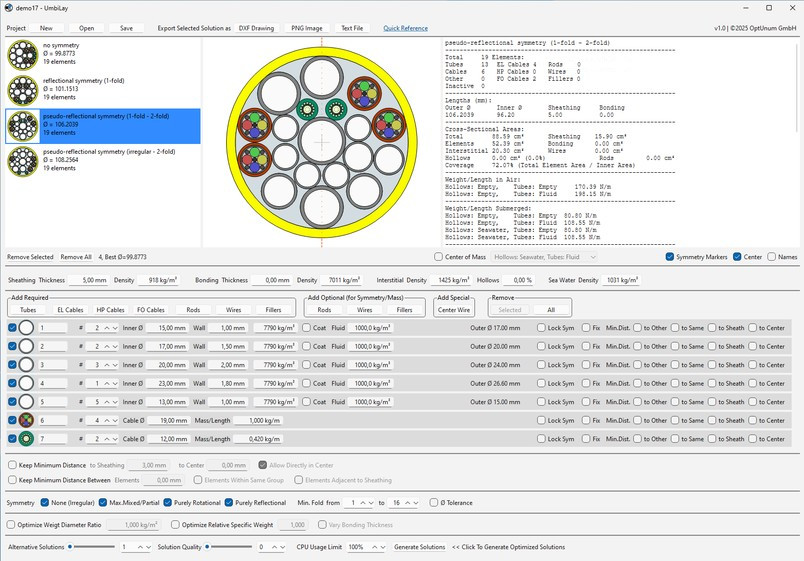Viewport: 804px width, 561px height.
Task: Enable the Names checkbox
Action: 772,257
